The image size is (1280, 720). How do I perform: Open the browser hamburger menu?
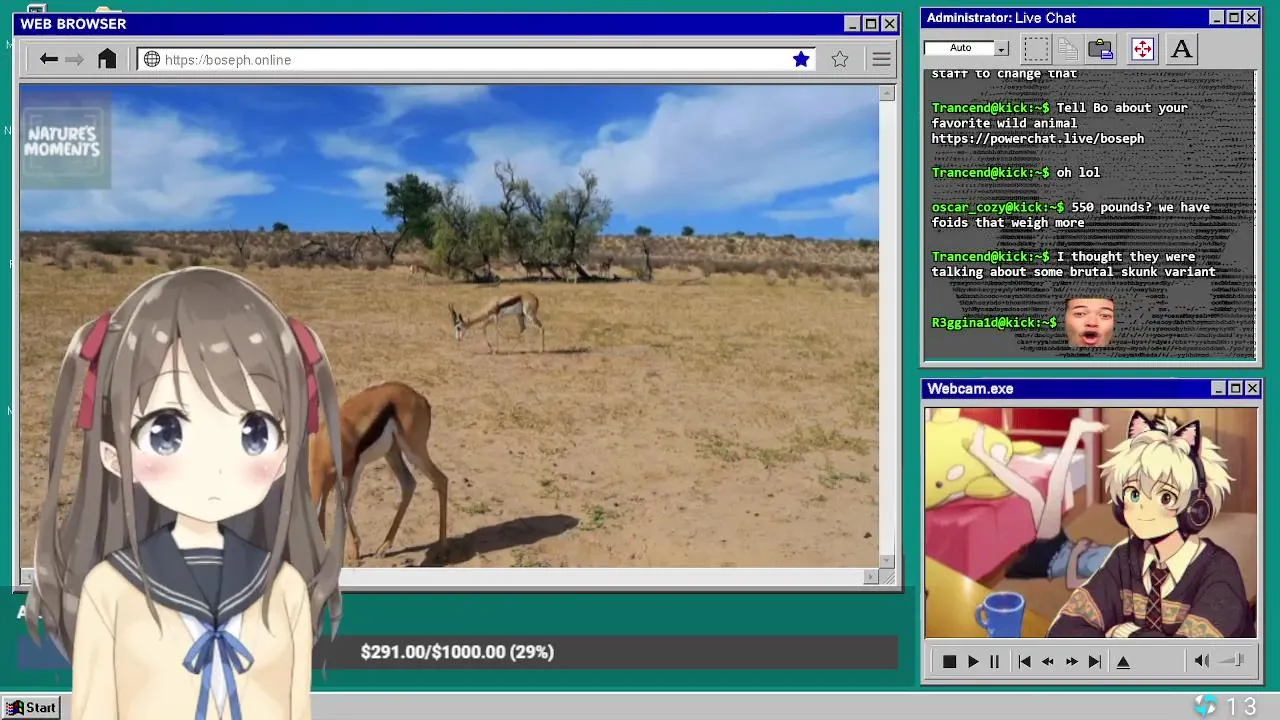coord(881,59)
